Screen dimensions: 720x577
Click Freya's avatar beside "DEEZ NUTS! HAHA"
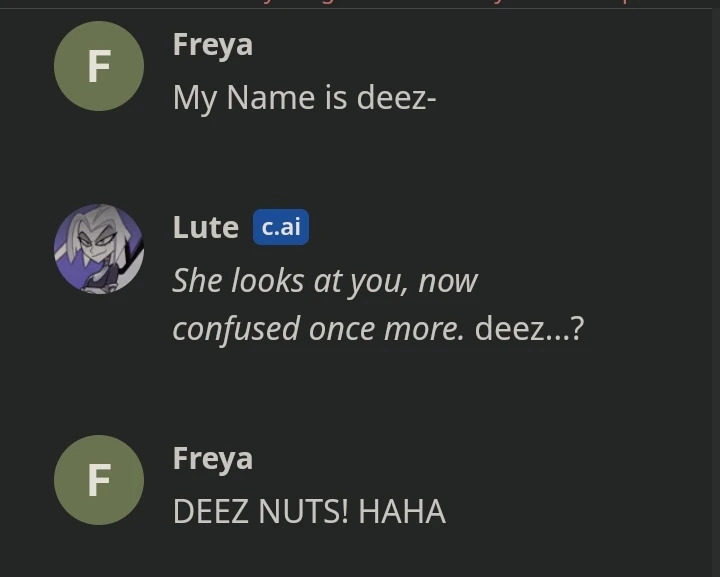point(99,480)
